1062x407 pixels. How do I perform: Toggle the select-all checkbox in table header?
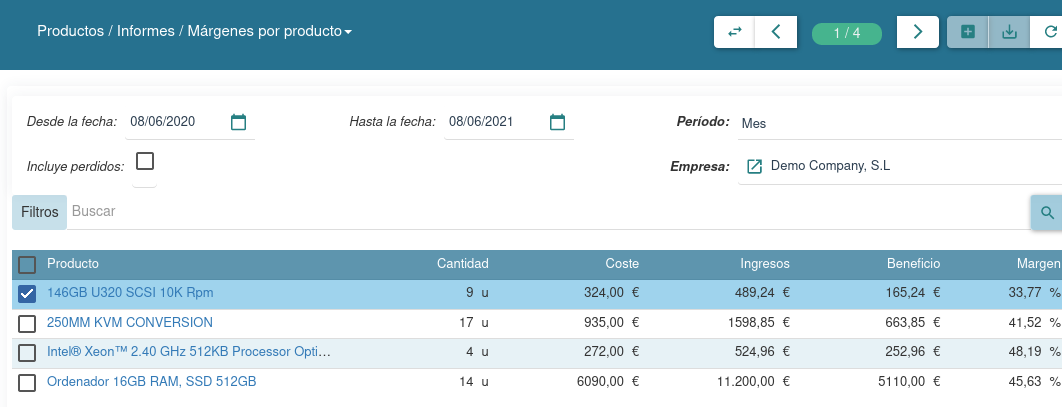point(27,264)
